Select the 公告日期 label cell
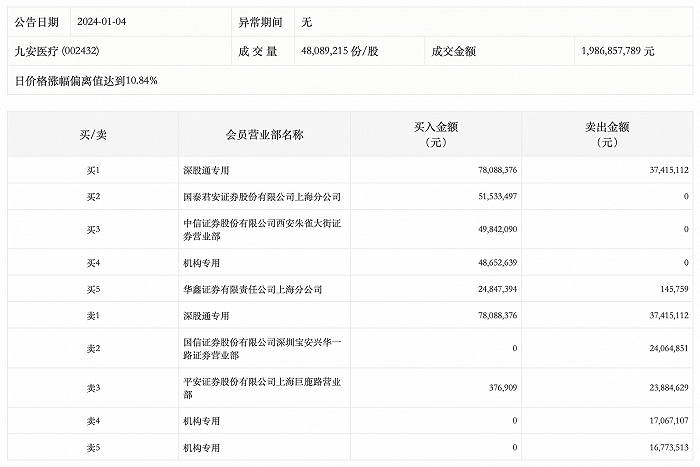This screenshot has height=467, width=700. [37, 22]
